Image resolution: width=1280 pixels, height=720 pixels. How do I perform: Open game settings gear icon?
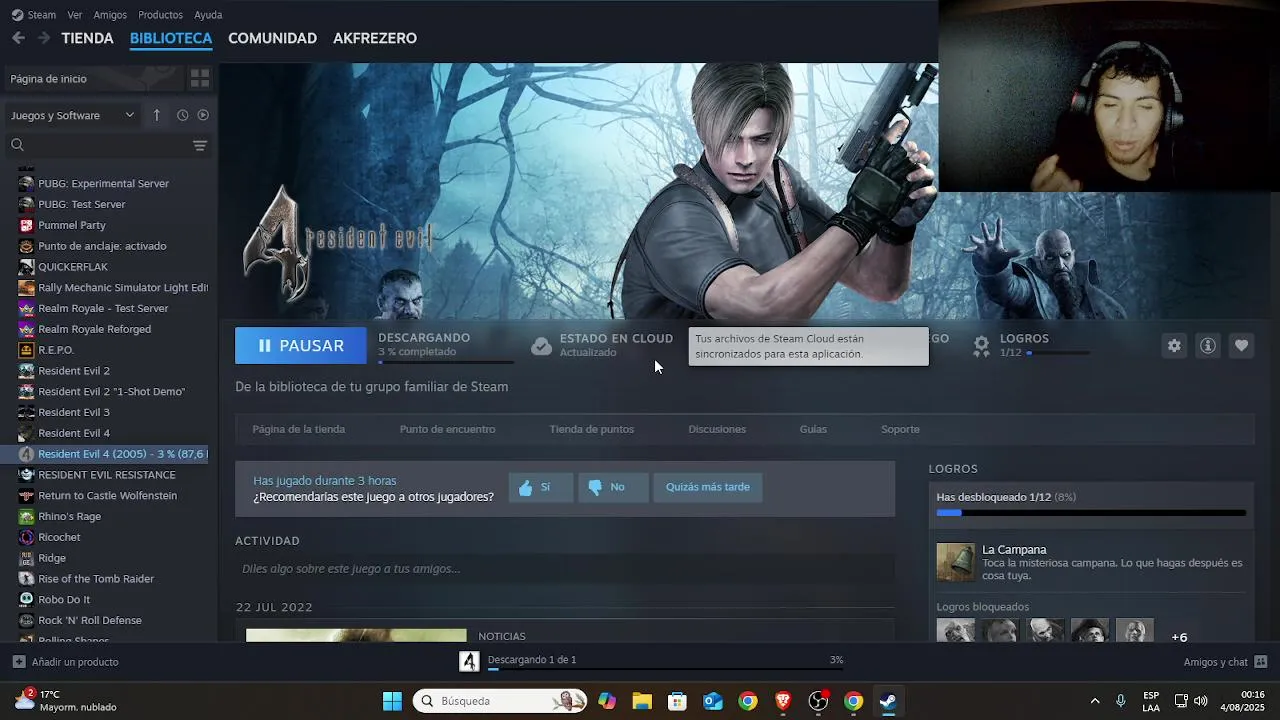pos(1174,345)
